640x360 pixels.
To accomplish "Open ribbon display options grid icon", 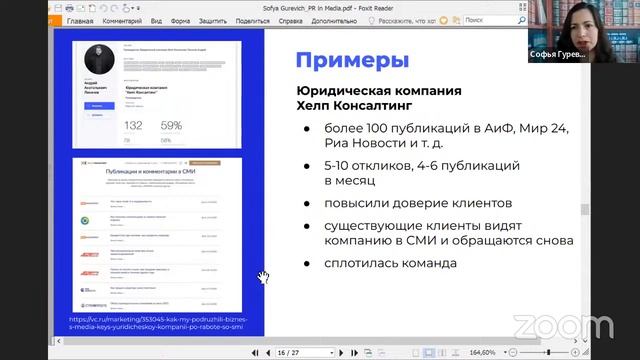I will (x=522, y=7).
